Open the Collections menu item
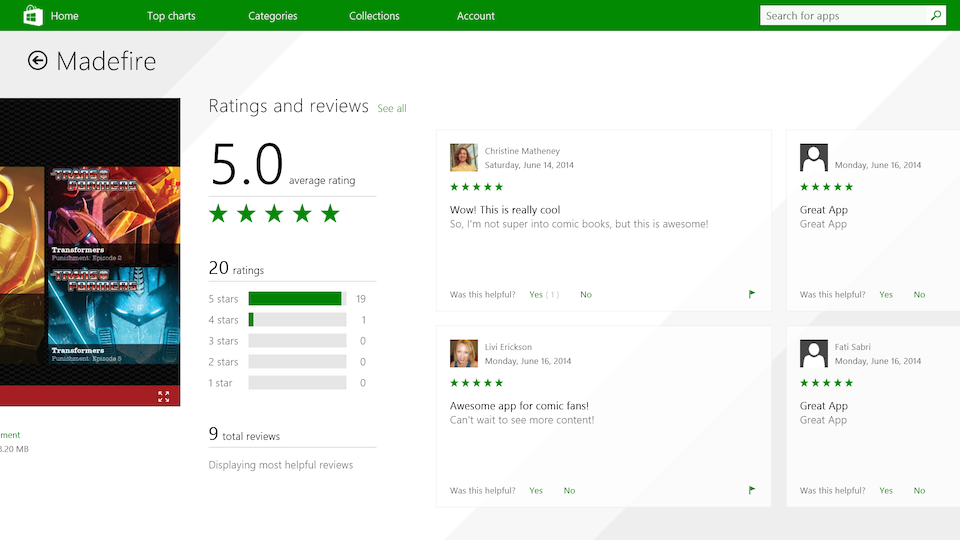Viewport: 960px width, 540px height. coord(374,16)
